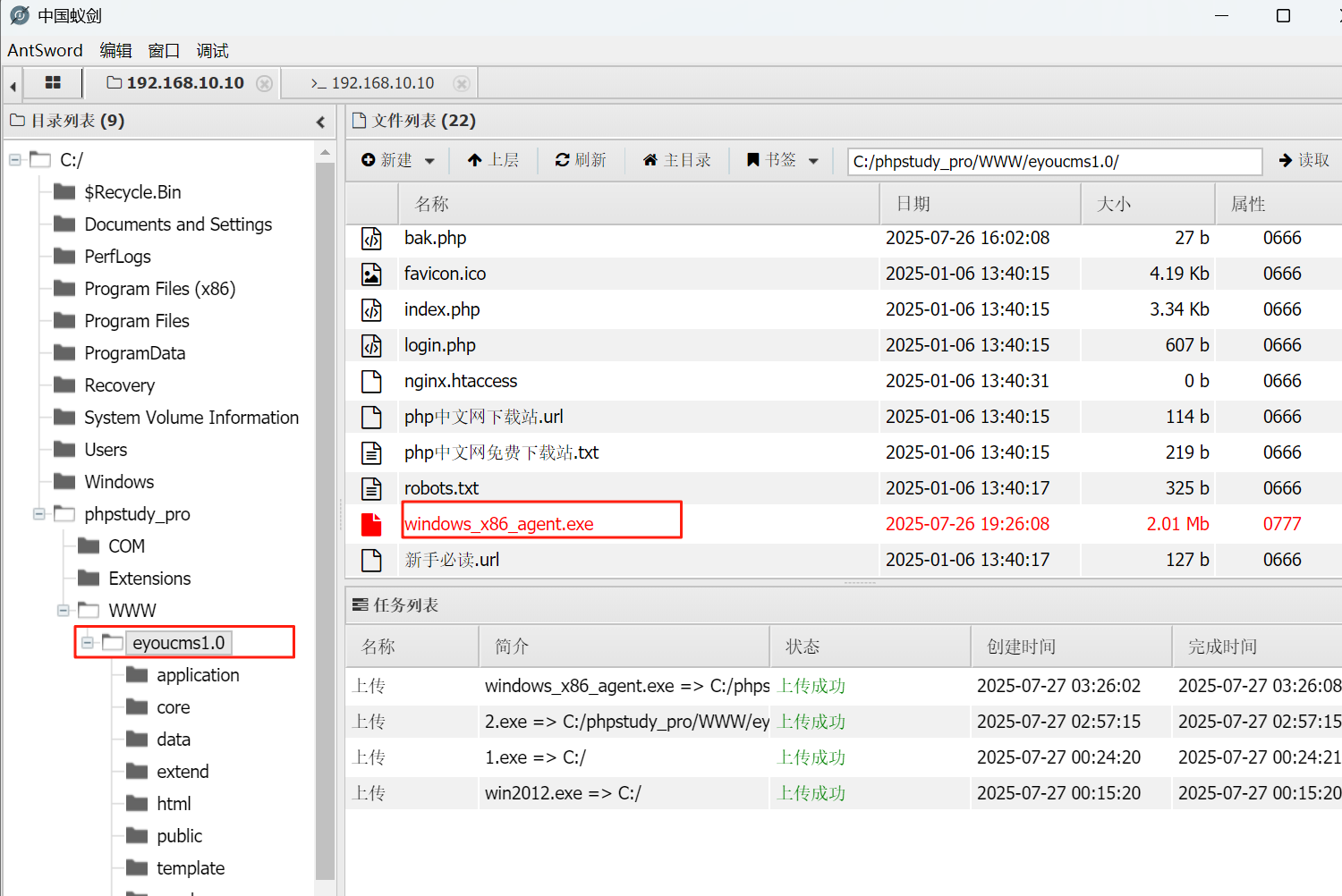This screenshot has height=896, width=1342.
Task: Collapse the WWW tree node
Action: point(64,611)
